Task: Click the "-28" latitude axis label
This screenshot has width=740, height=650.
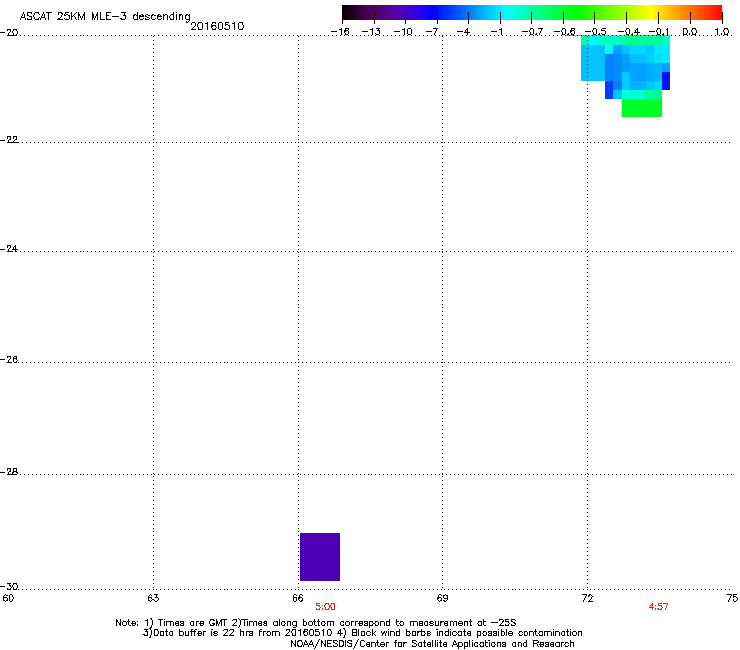Action: [x=9, y=472]
